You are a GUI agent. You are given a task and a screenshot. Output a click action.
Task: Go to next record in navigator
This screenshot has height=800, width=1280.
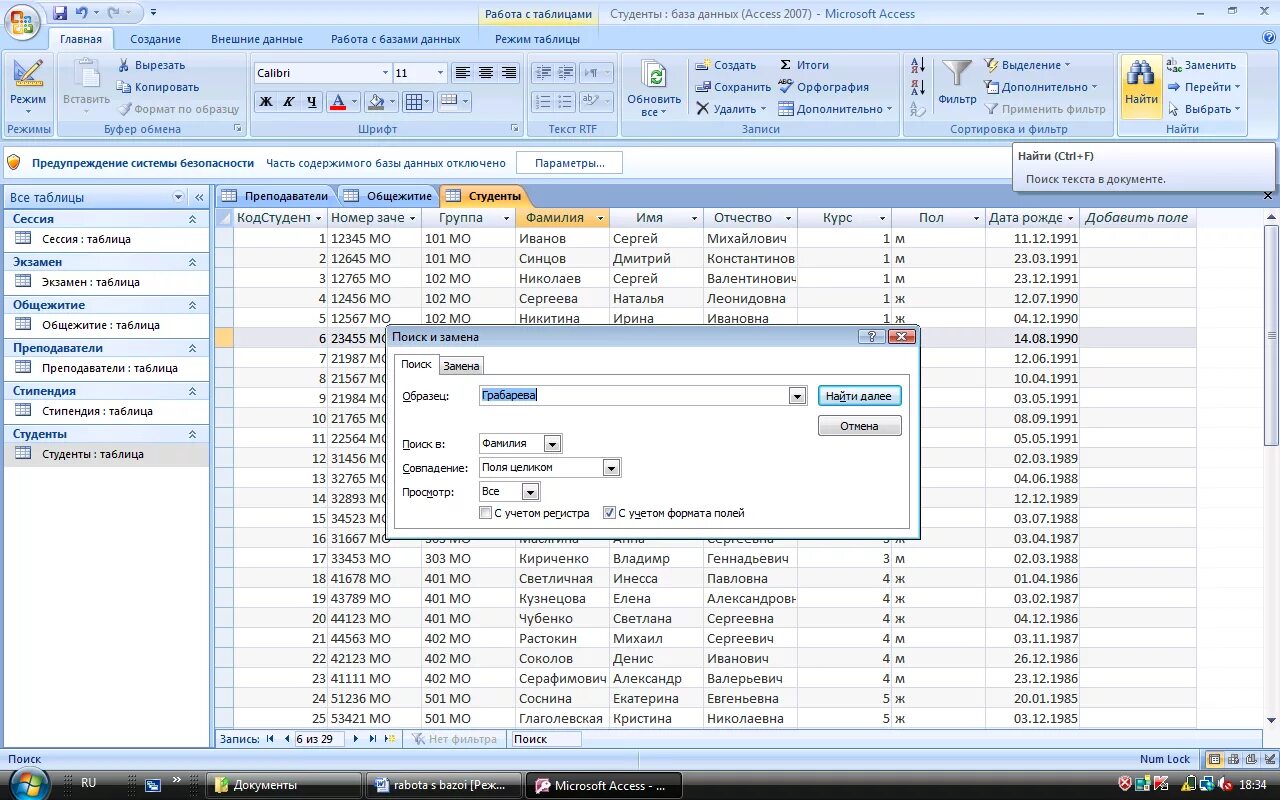355,739
